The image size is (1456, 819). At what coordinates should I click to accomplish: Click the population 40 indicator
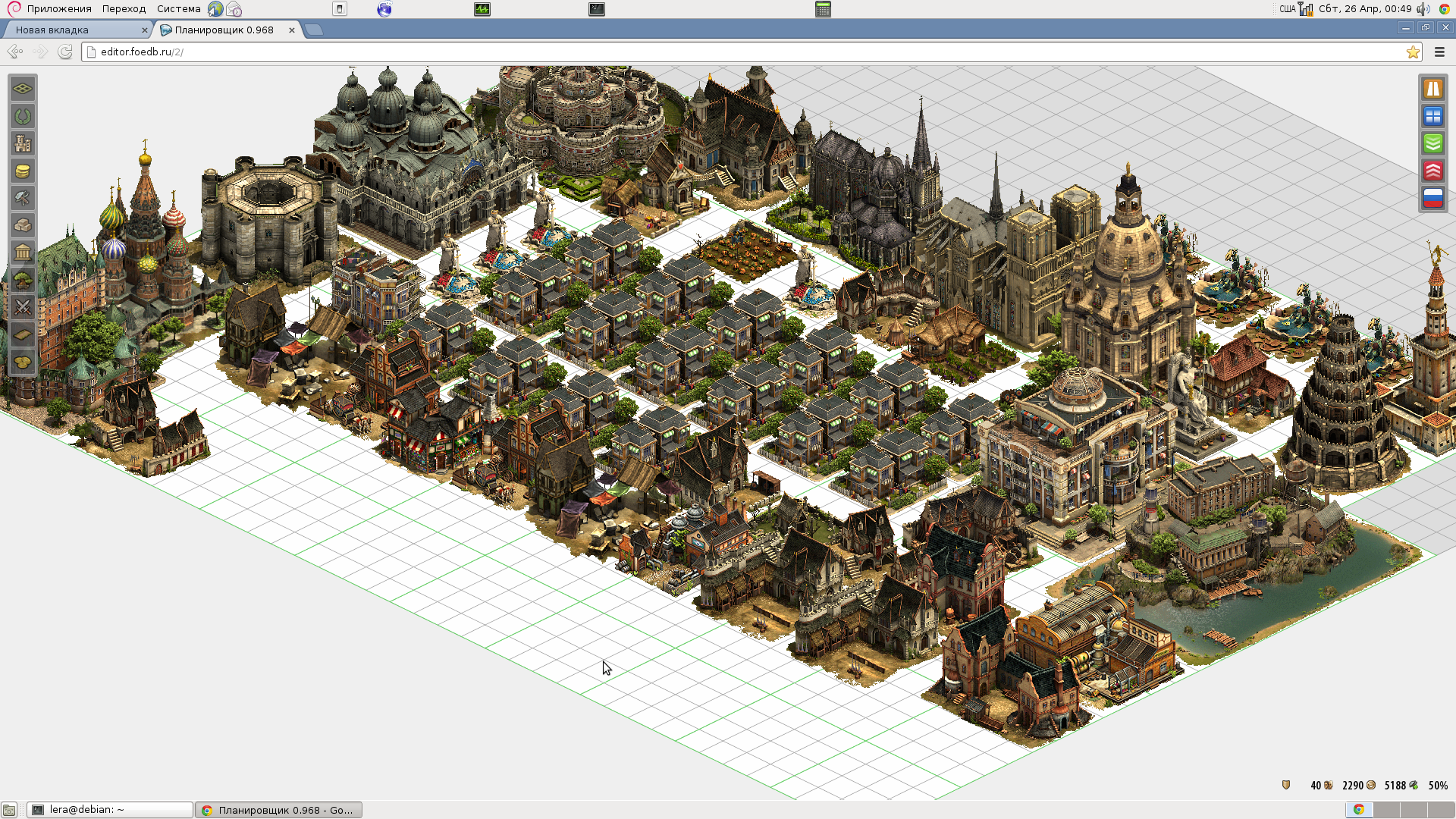coord(1322,785)
